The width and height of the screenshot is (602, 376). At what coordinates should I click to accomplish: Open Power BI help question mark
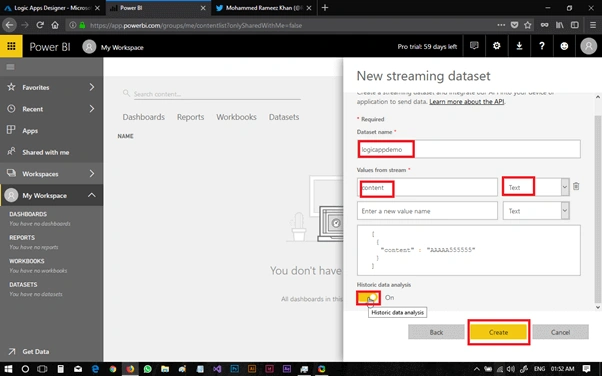pos(541,46)
